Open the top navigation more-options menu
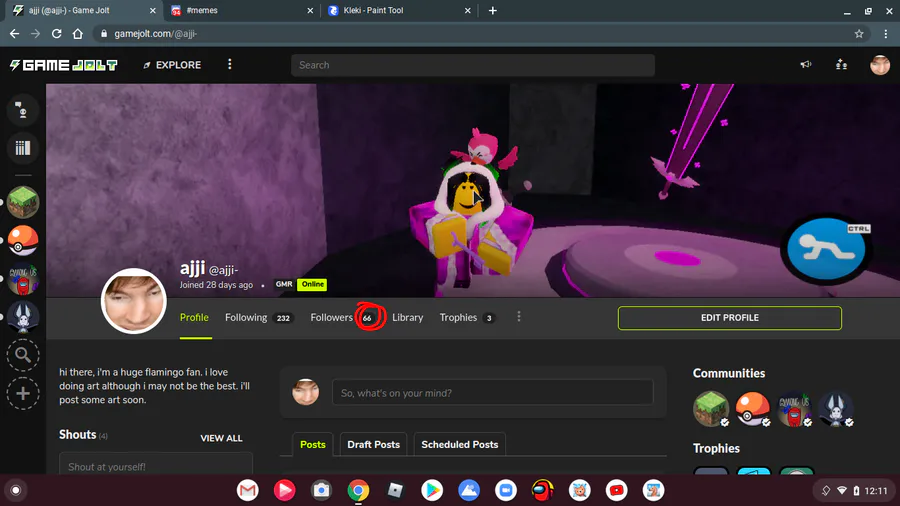This screenshot has width=900, height=506. coord(230,64)
